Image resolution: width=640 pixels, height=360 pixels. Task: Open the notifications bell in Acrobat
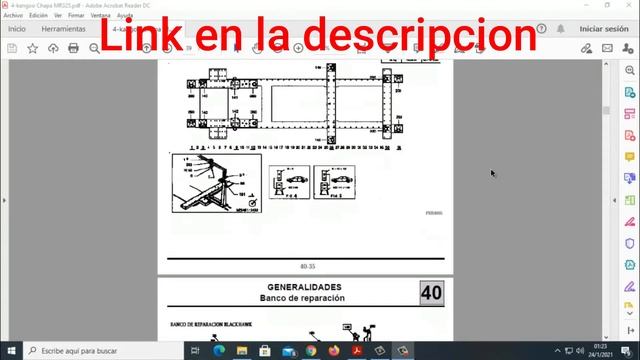[x=561, y=29]
